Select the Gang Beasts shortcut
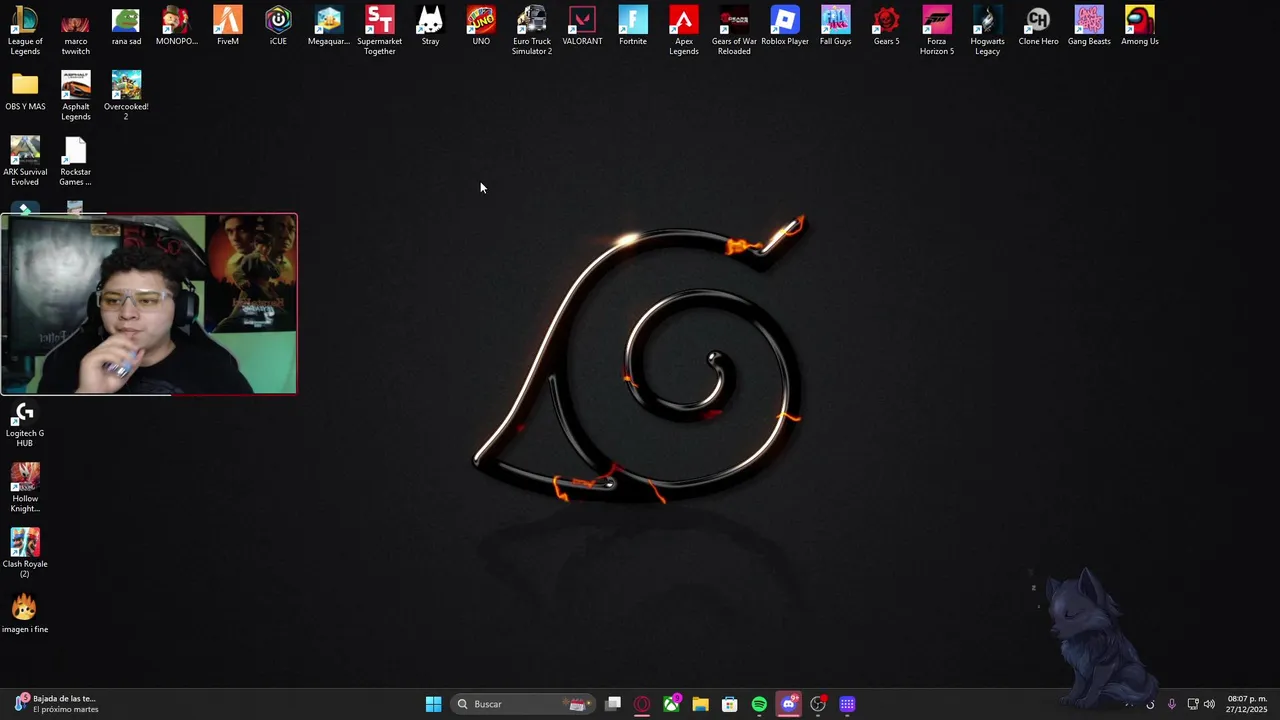This screenshot has width=1280, height=720. point(1089,27)
